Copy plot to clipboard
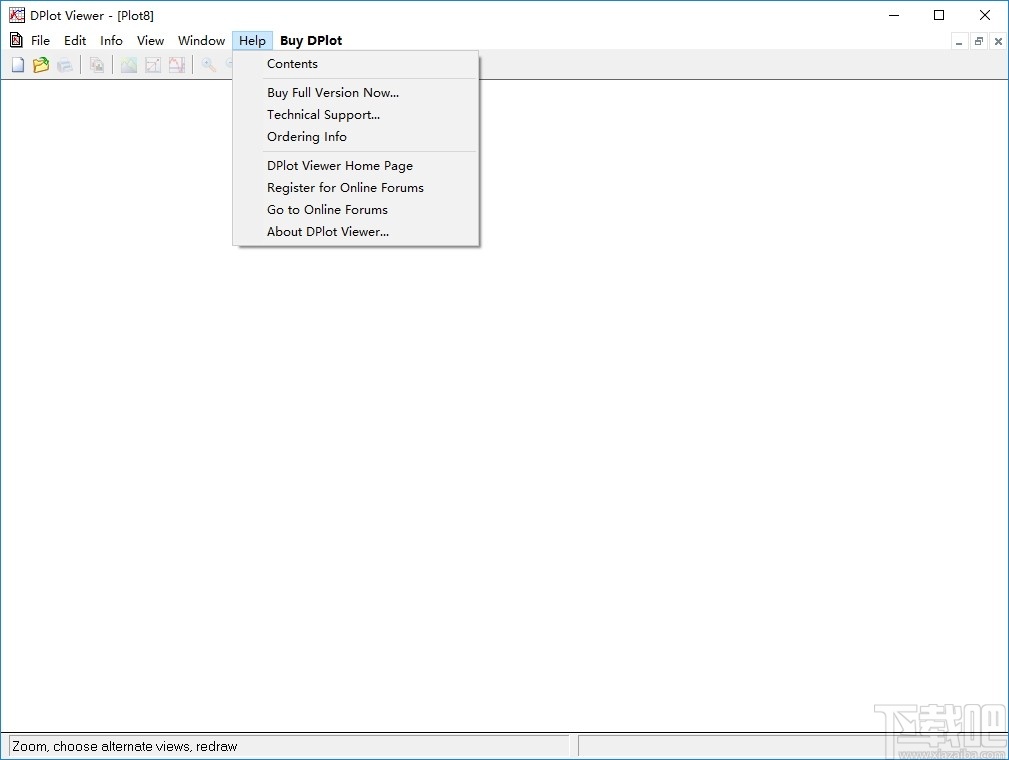The width and height of the screenshot is (1009, 760). pyautogui.click(x=97, y=64)
